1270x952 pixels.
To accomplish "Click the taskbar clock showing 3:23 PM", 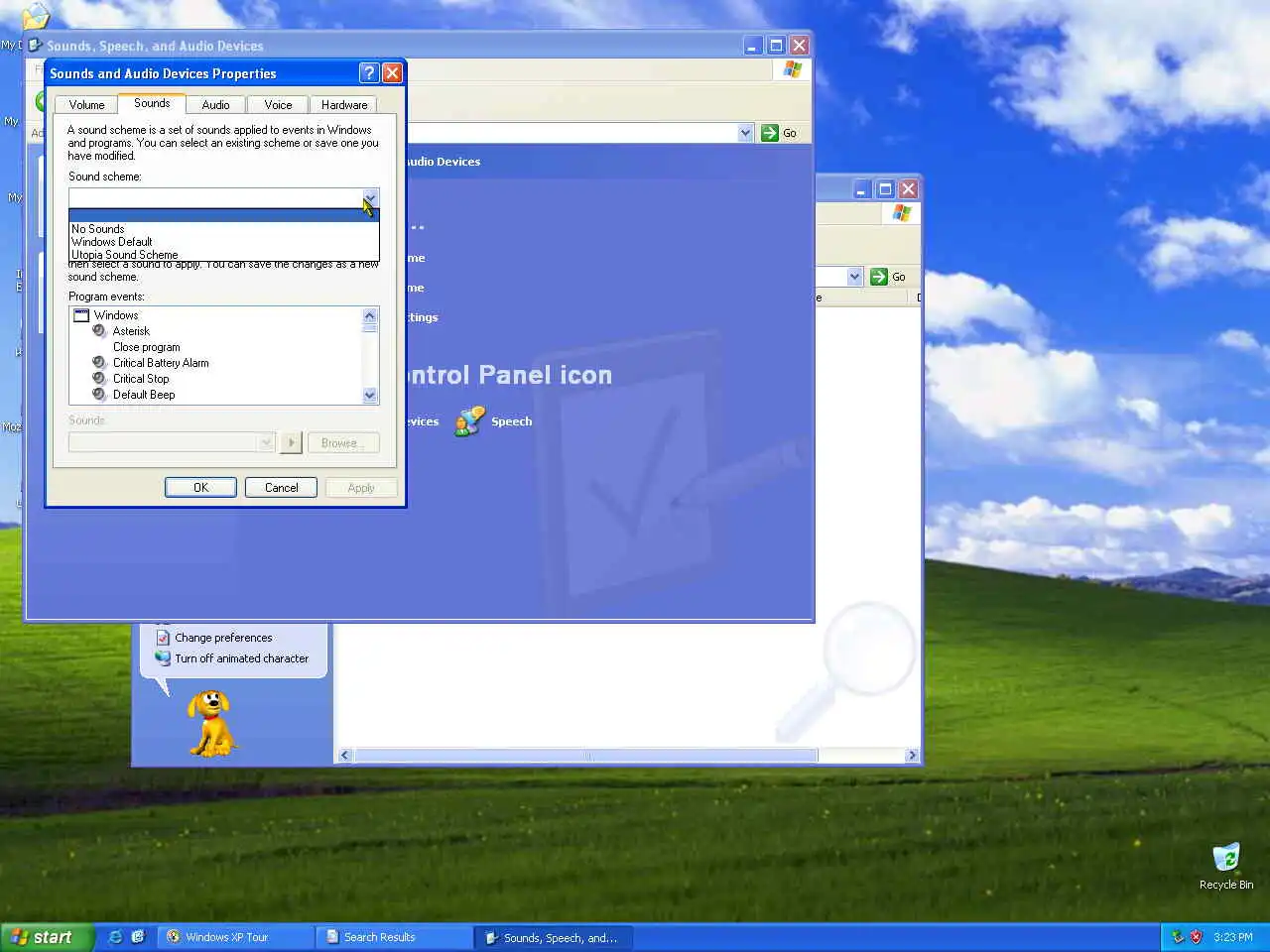I will (x=1233, y=937).
